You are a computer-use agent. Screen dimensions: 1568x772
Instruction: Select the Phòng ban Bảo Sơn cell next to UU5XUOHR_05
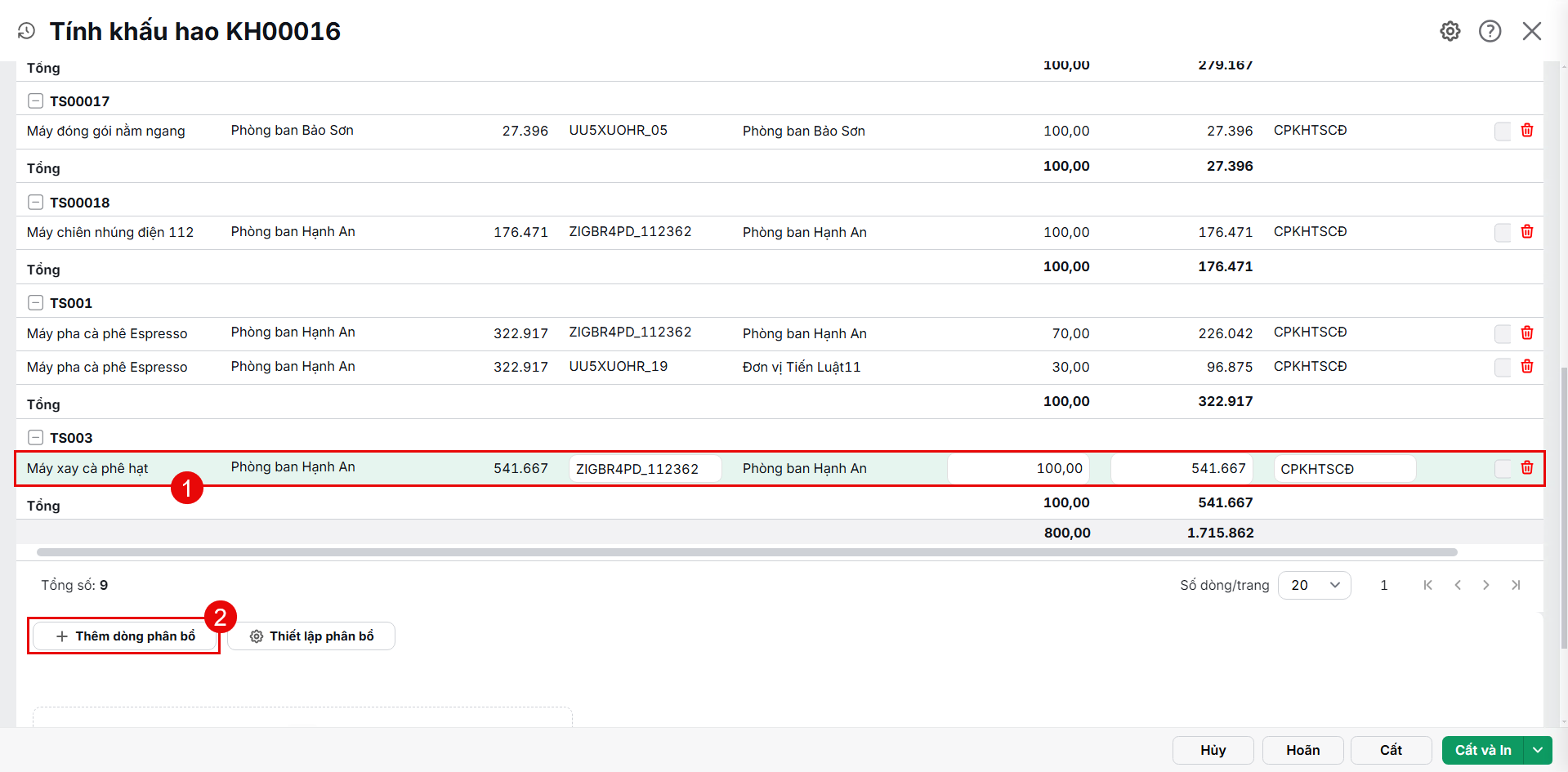[x=804, y=132]
